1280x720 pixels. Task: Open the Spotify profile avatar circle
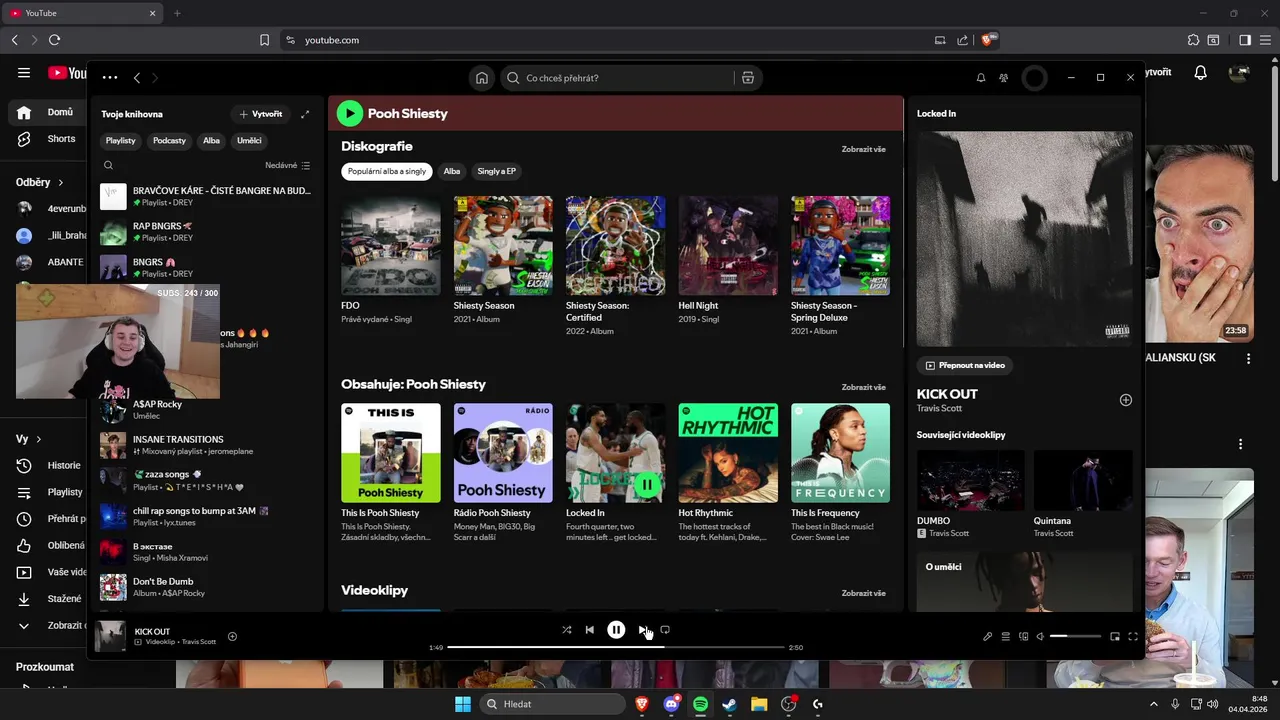pos(1034,78)
